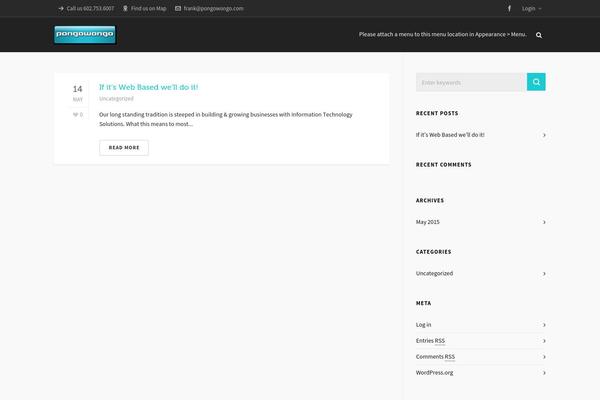This screenshot has height=400, width=600.
Task: Focus the Enter keywords search field
Action: click(x=471, y=82)
